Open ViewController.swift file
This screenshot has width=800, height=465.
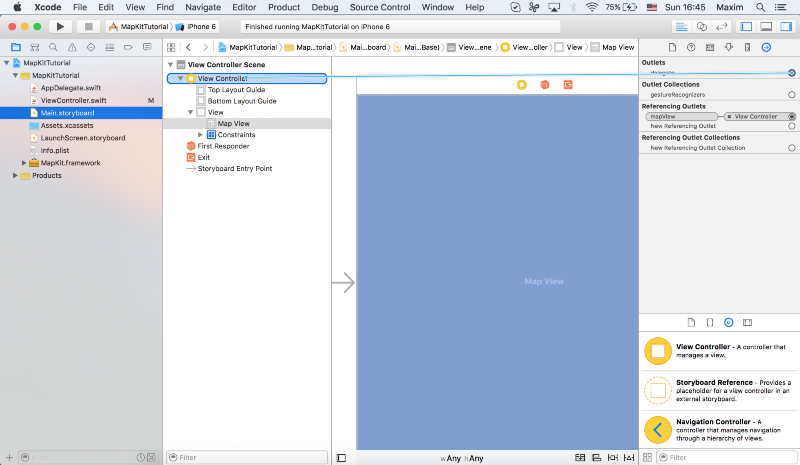tap(73, 101)
